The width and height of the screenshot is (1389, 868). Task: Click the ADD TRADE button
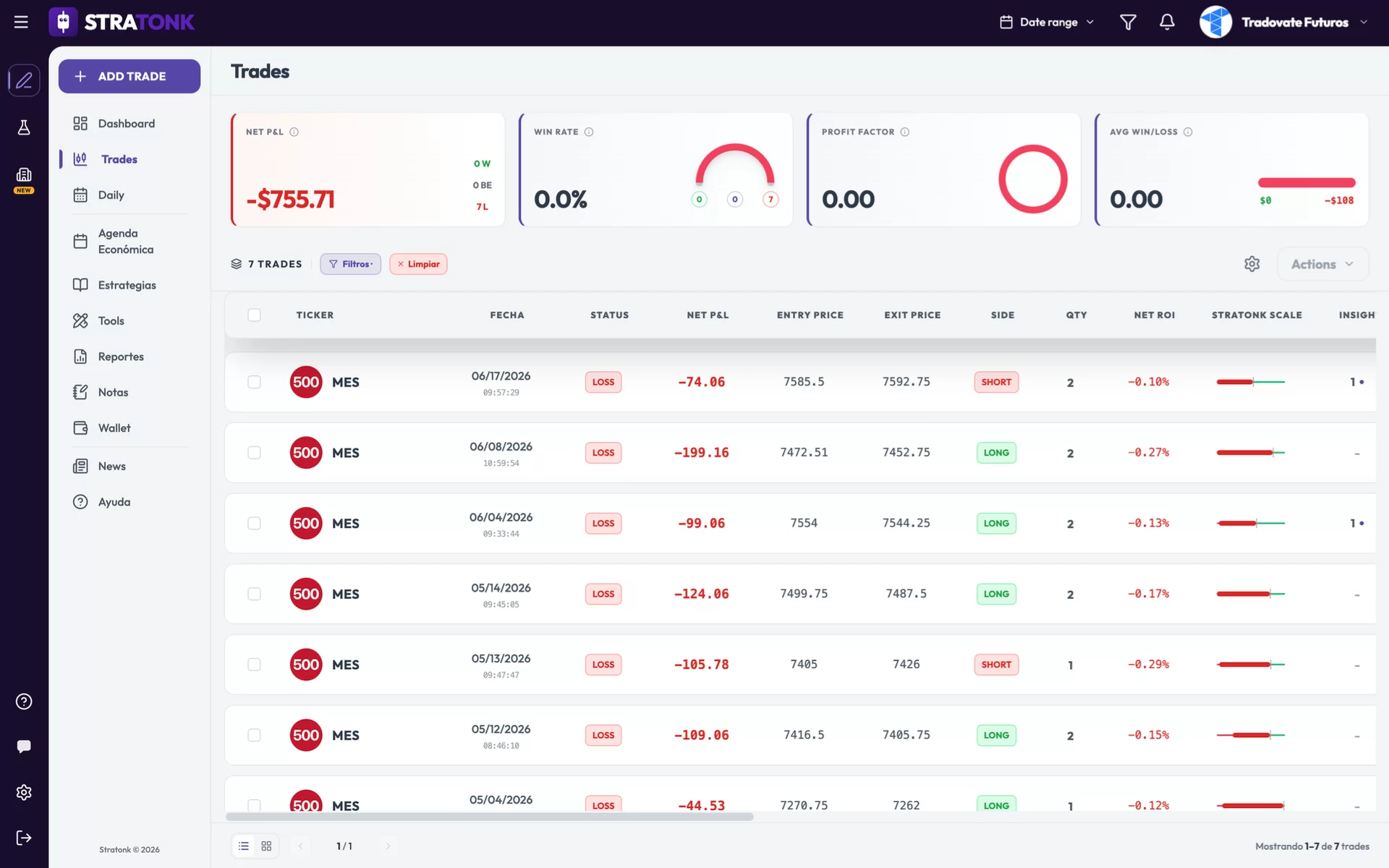click(129, 76)
